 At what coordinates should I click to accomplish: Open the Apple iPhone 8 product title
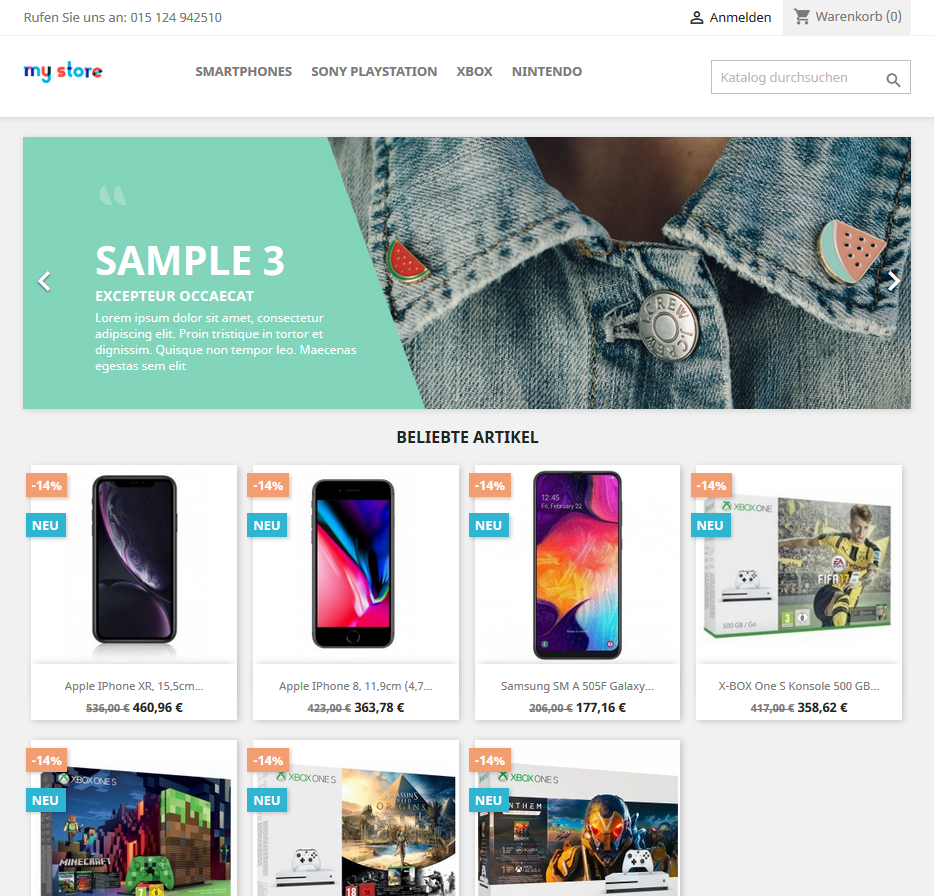click(x=356, y=686)
